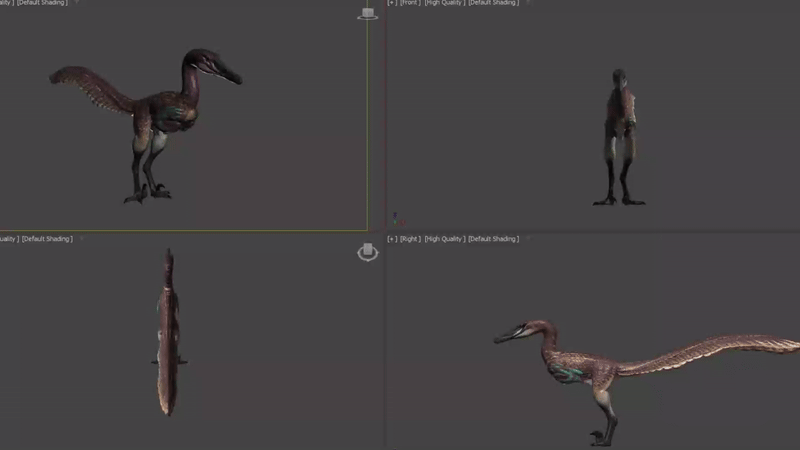Image resolution: width=800 pixels, height=450 pixels.
Task: Open the [+] menu of the Front viewport
Action: click(392, 3)
